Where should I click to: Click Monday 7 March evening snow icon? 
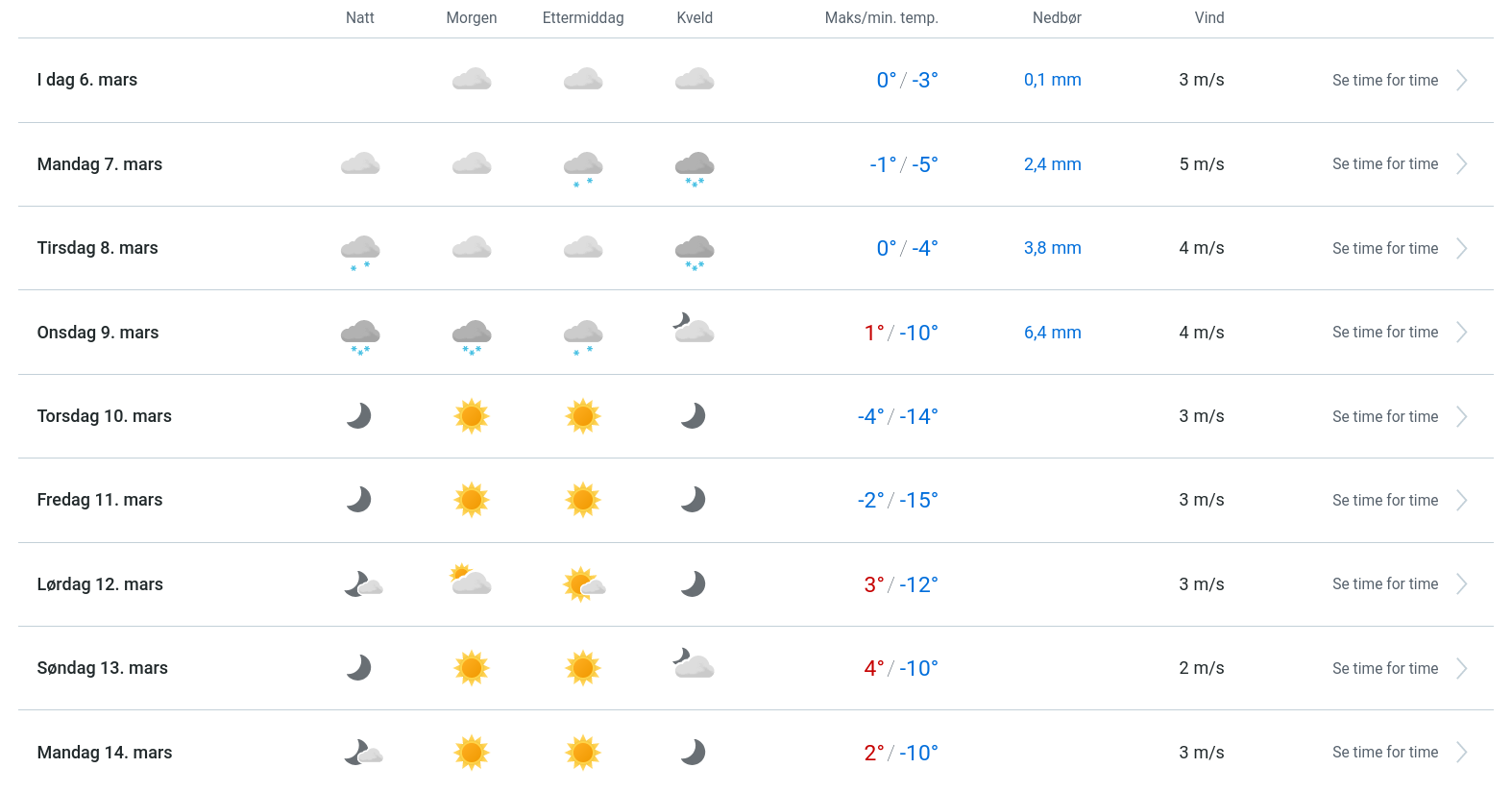point(695,167)
